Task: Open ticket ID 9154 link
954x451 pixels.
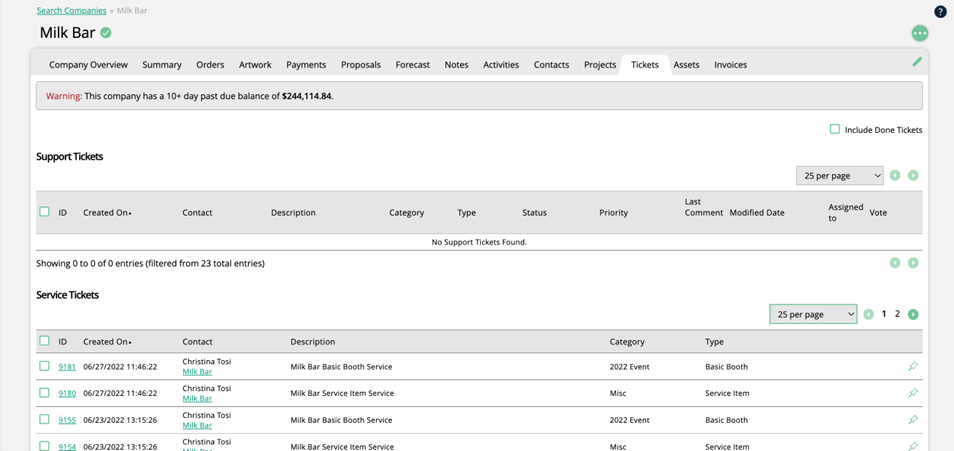Action: [x=67, y=447]
